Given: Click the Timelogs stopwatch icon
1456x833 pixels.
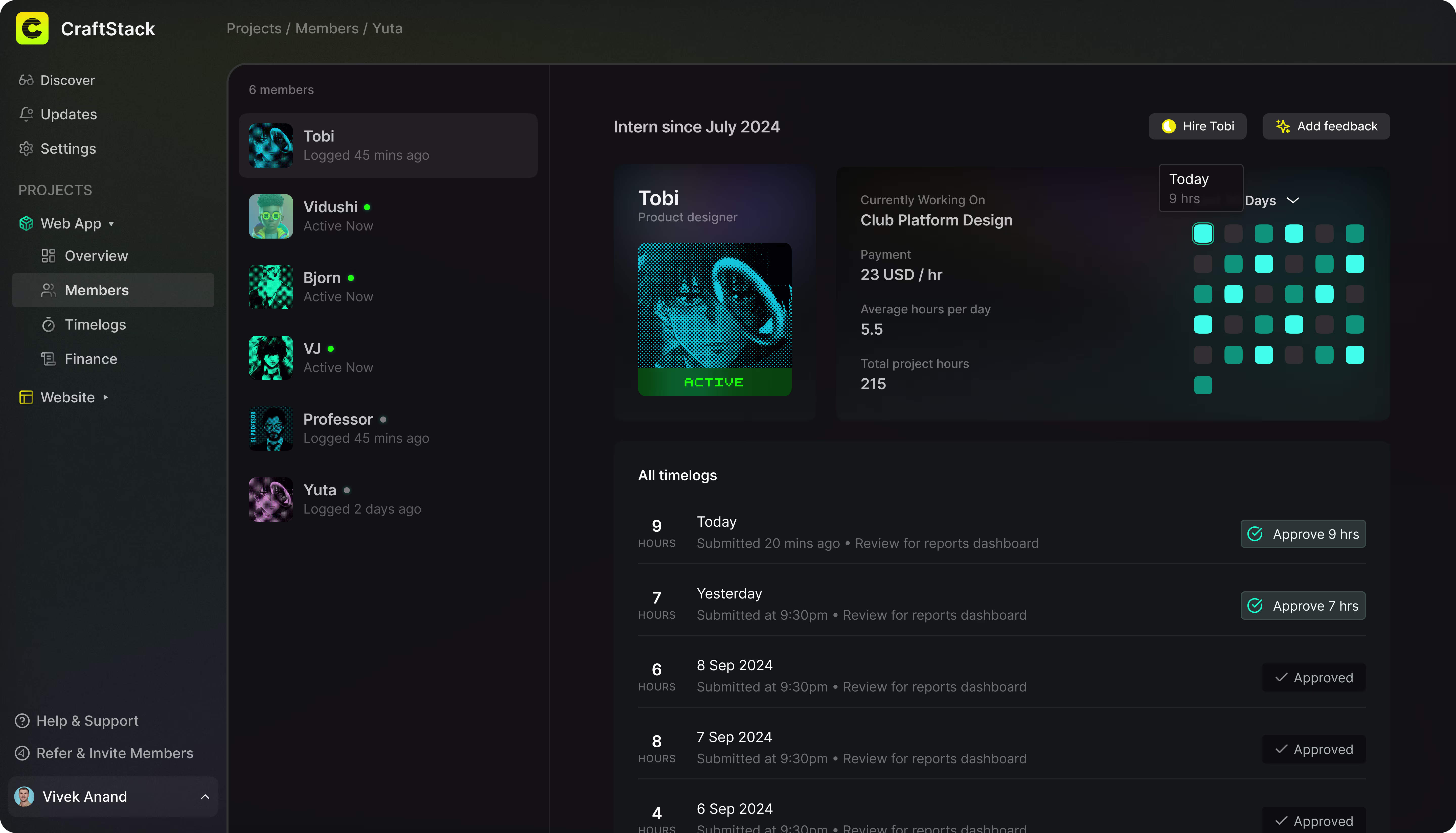Looking at the screenshot, I should pos(49,325).
